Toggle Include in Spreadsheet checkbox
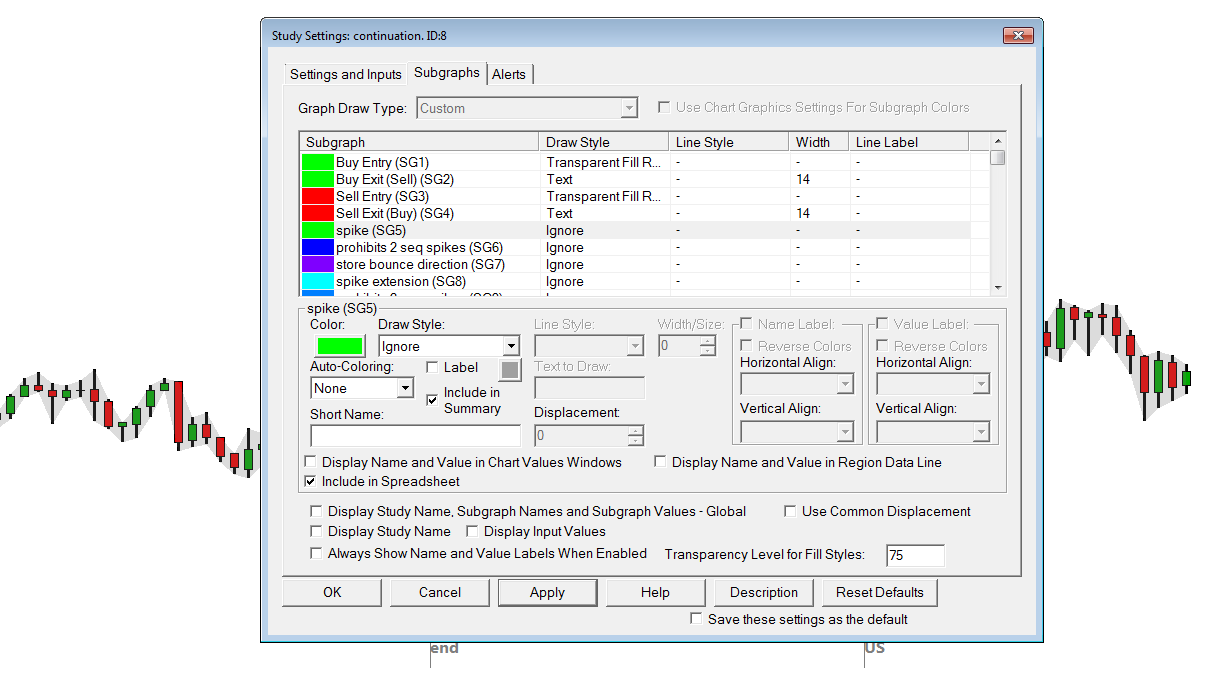The image size is (1212, 687). 310,481
